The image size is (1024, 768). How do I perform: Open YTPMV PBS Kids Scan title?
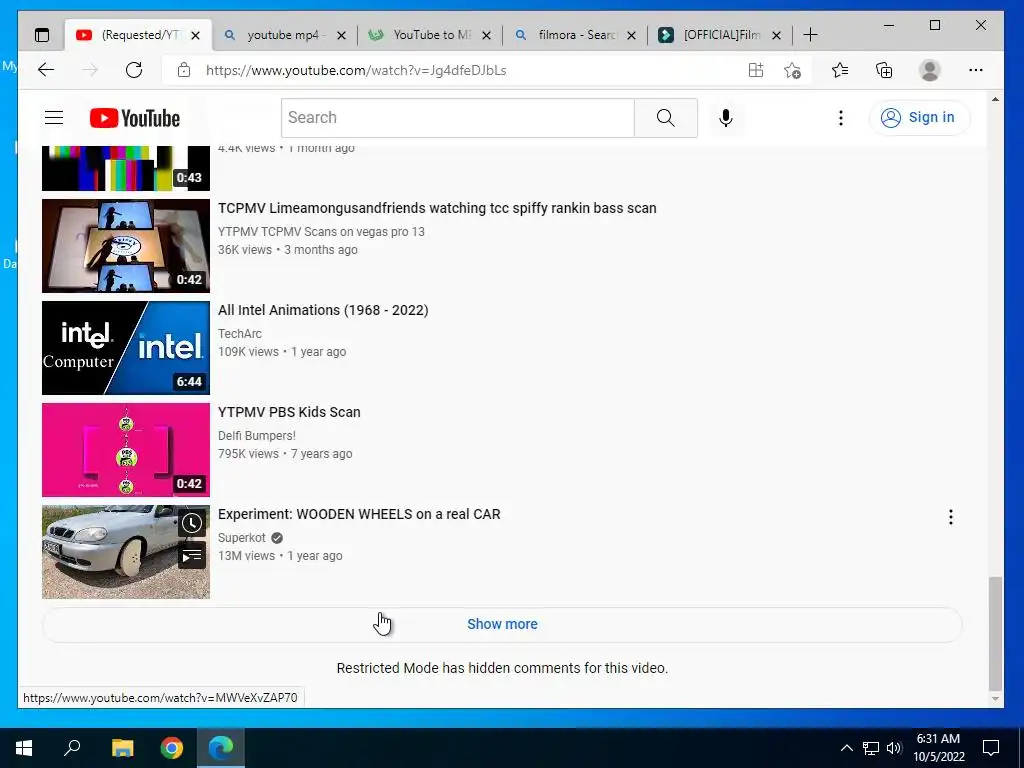[x=289, y=412]
